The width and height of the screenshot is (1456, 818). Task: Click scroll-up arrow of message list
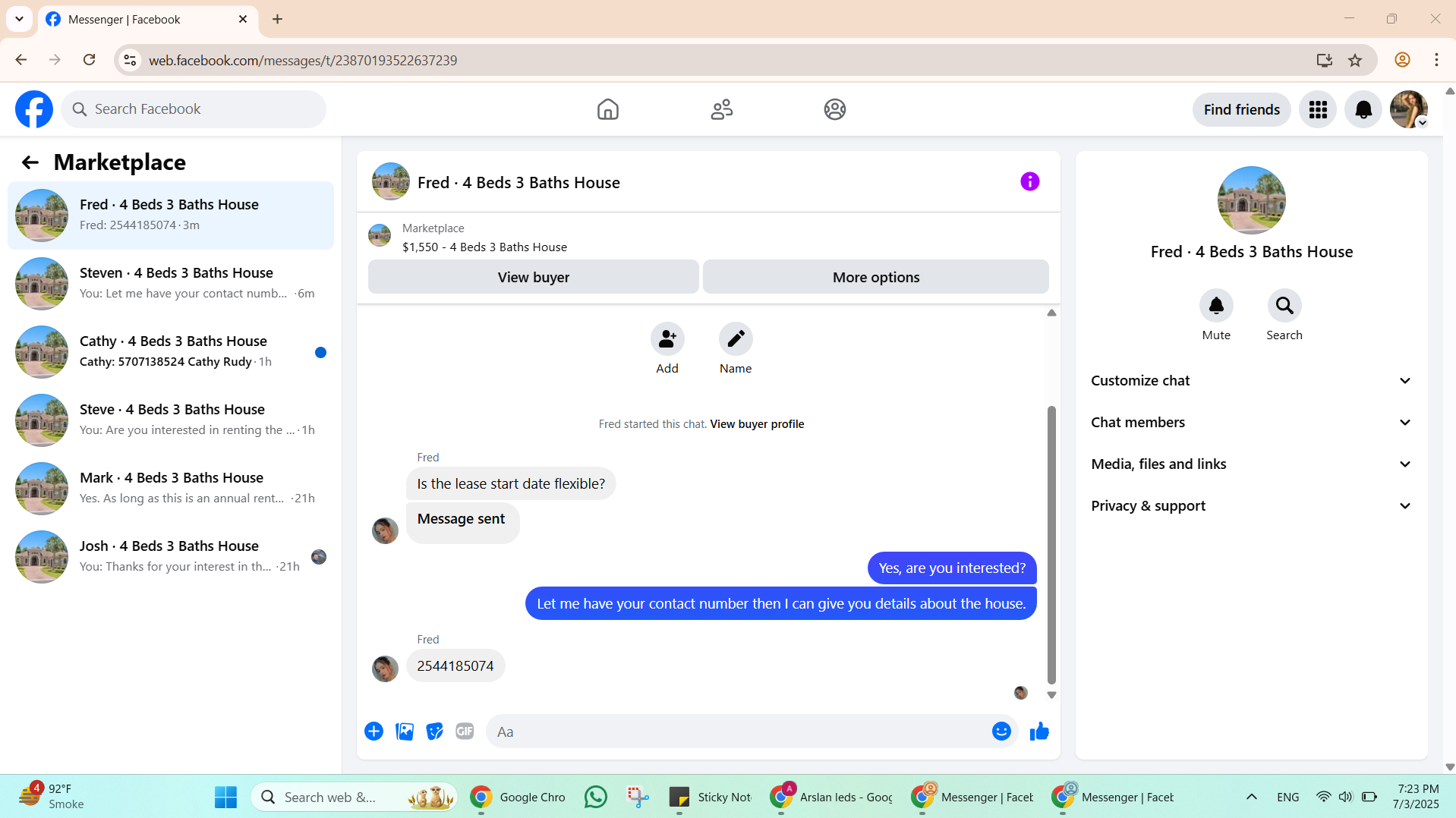coord(1051,313)
